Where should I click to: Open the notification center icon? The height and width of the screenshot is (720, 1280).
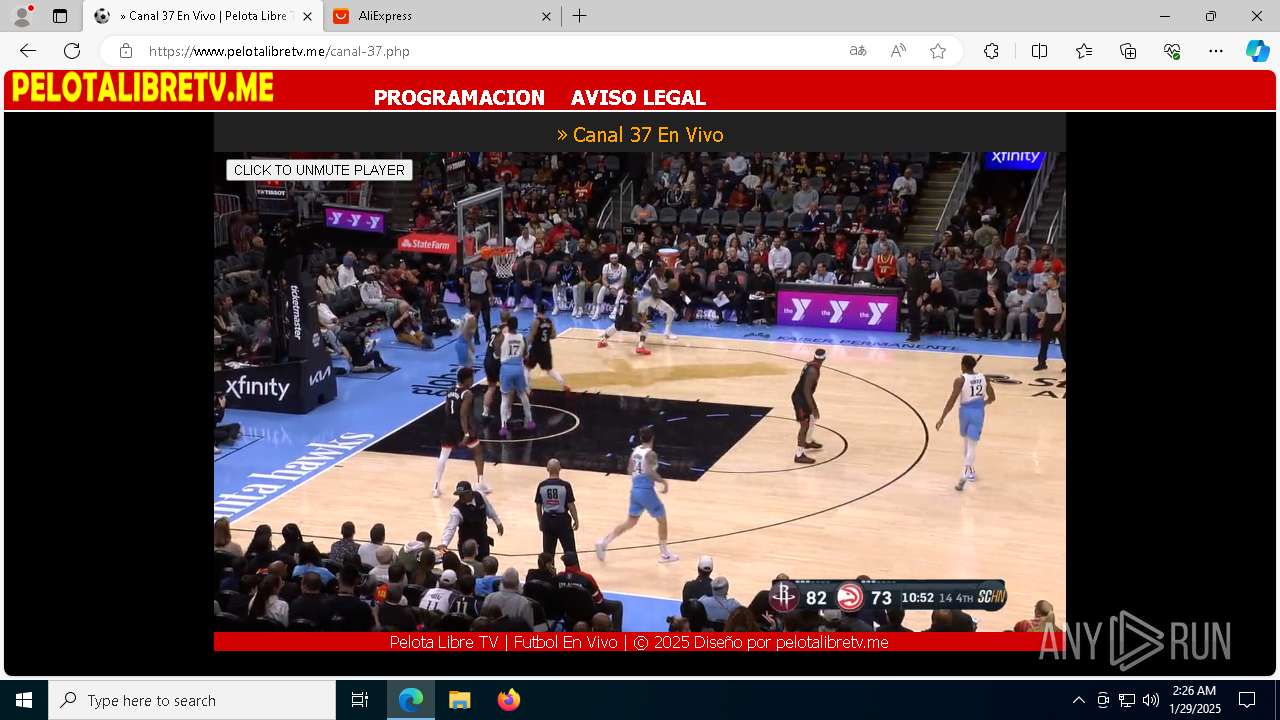pyautogui.click(x=1247, y=700)
